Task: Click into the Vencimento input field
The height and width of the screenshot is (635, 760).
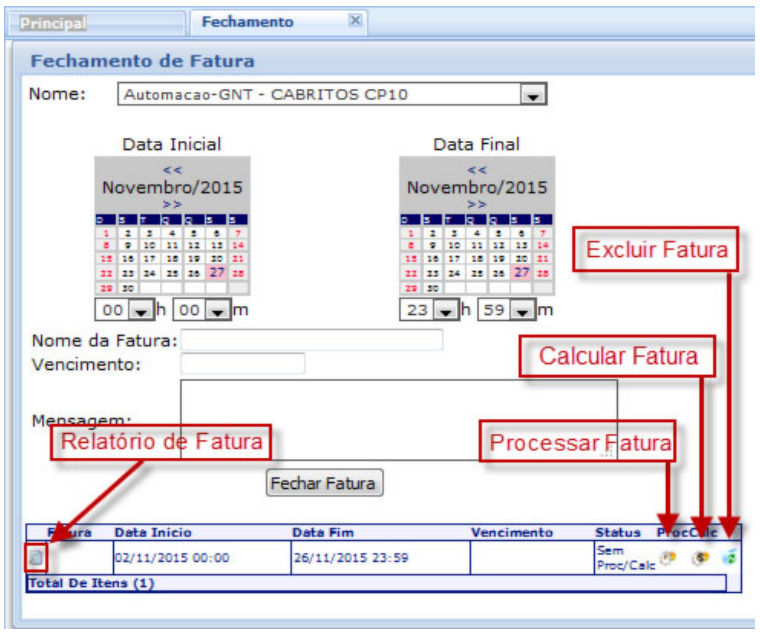Action: click(242, 364)
